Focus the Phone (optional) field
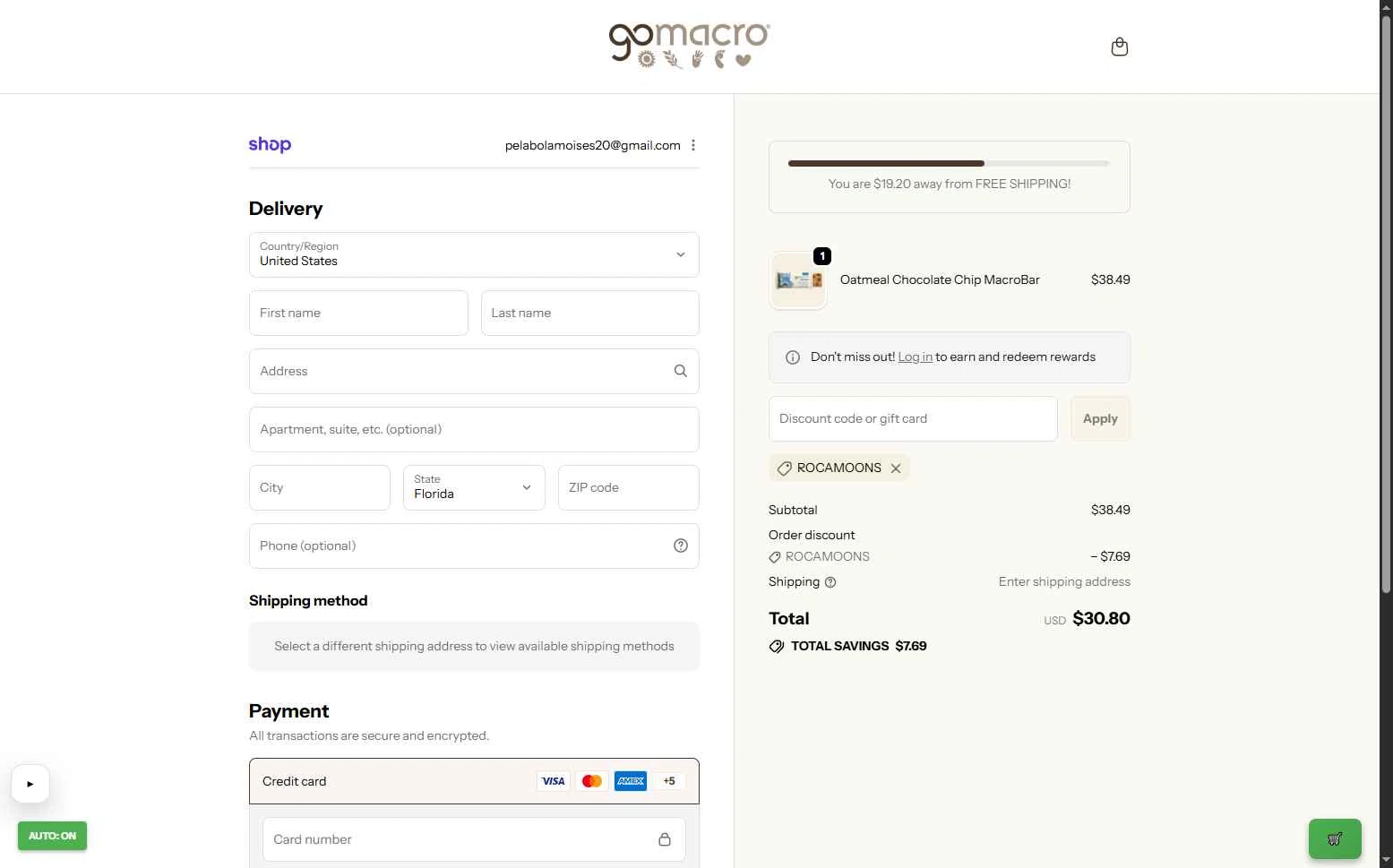The height and width of the screenshot is (868, 1393). pyautogui.click(x=474, y=546)
